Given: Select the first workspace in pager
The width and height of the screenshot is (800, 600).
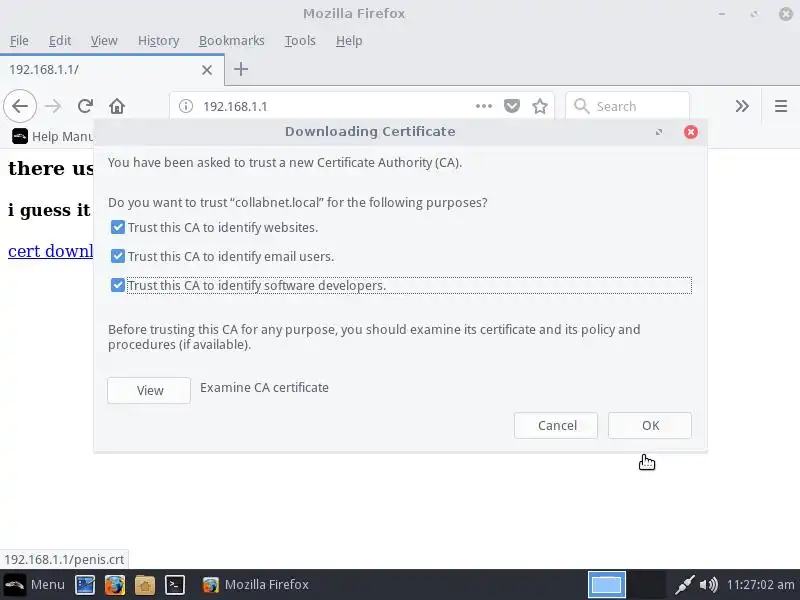Looking at the screenshot, I should [607, 585].
